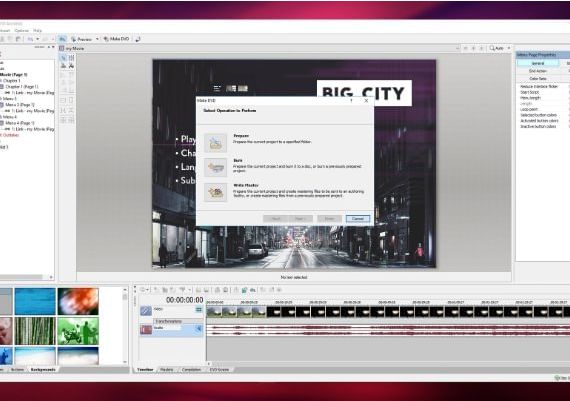This screenshot has height=401, width=570.
Task: Click the red audio track icon
Action: 146,330
